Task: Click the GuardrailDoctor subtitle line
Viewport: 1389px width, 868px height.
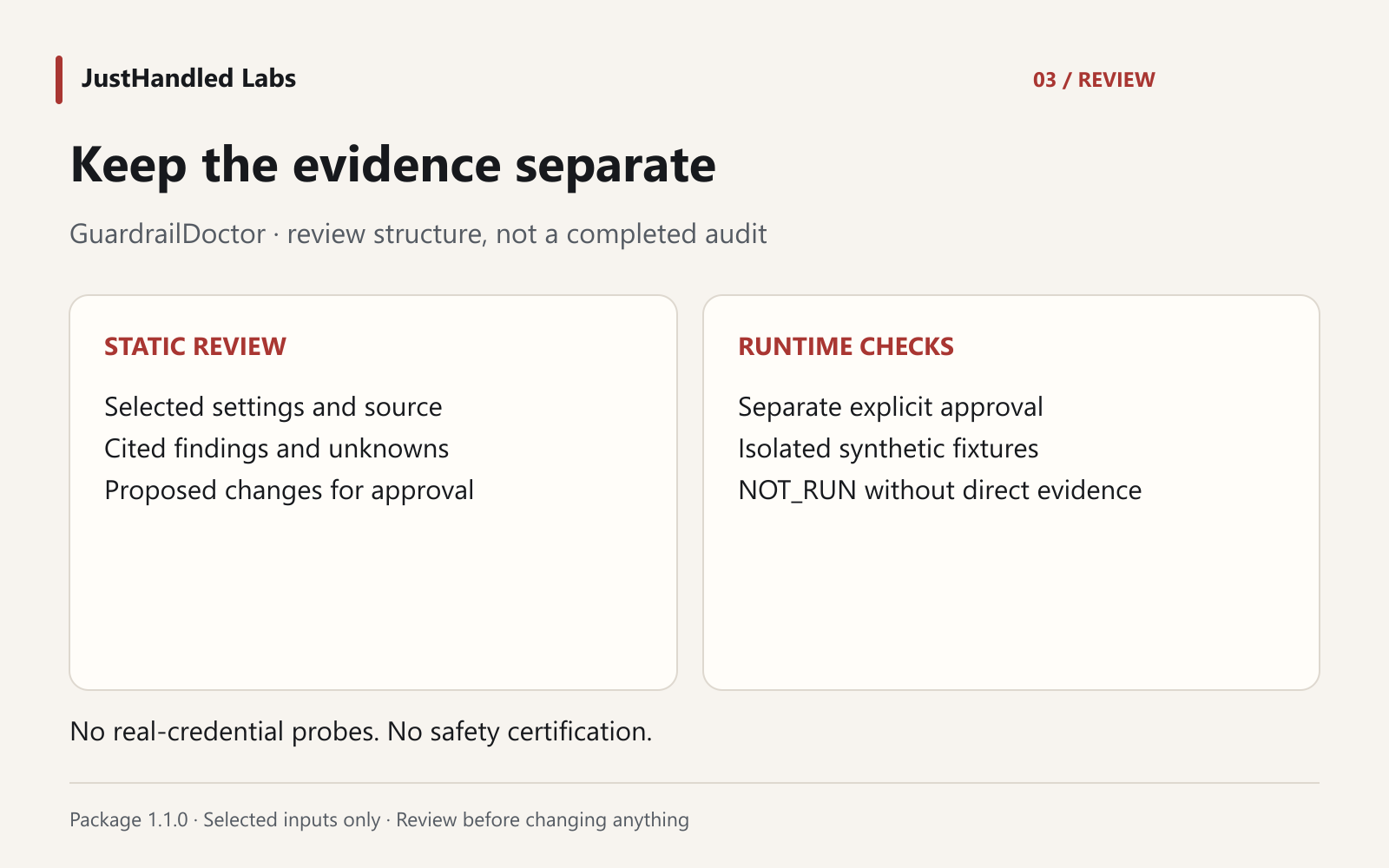Action: [x=418, y=234]
